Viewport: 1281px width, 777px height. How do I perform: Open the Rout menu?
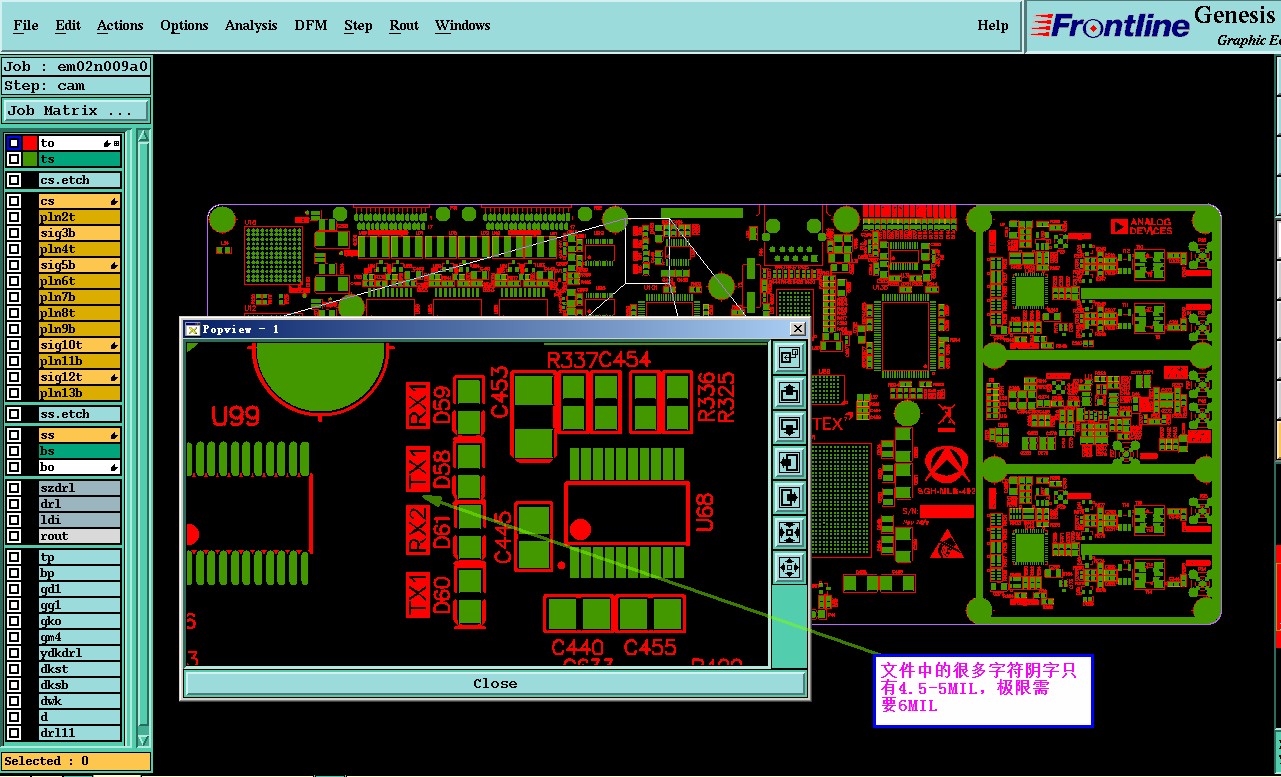[x=404, y=25]
